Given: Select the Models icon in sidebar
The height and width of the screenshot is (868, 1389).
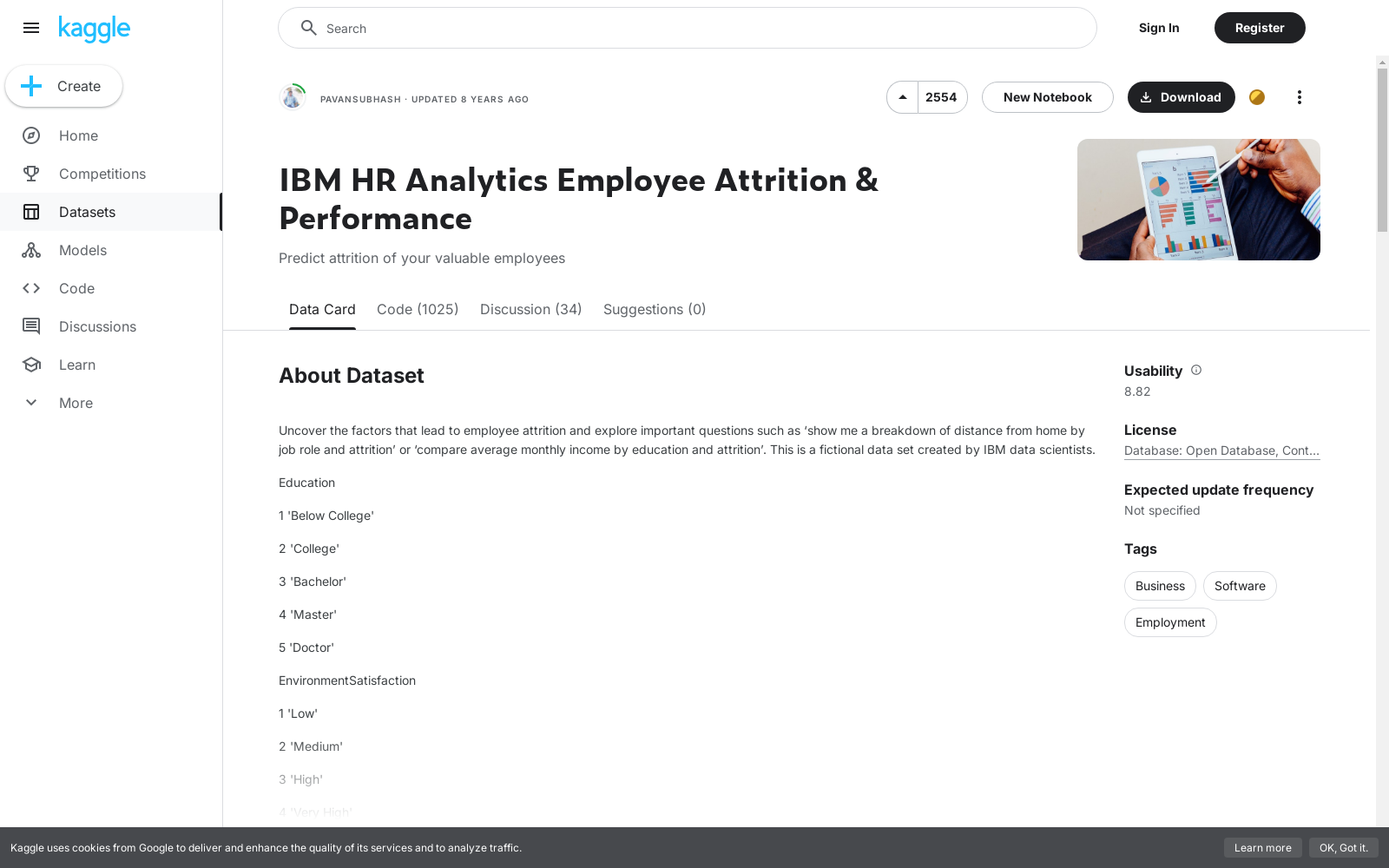Looking at the screenshot, I should (31, 250).
